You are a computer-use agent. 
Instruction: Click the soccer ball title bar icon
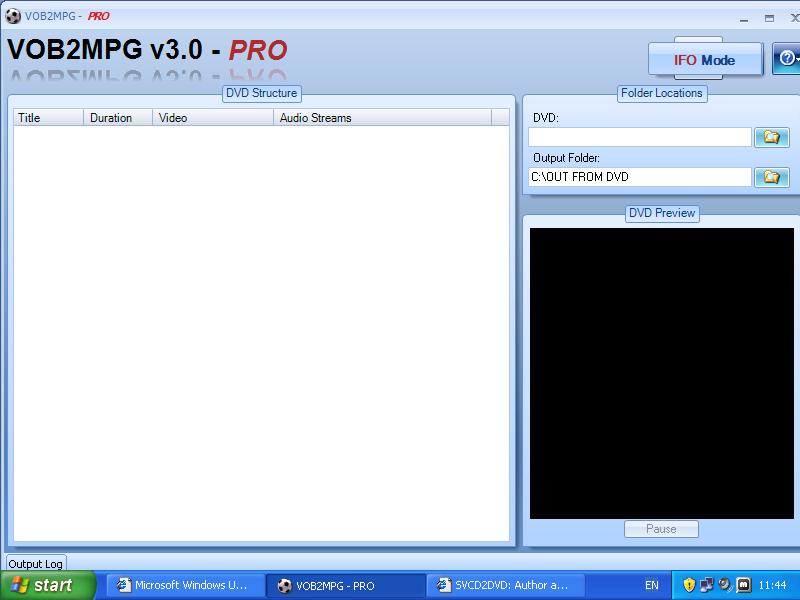[13, 16]
